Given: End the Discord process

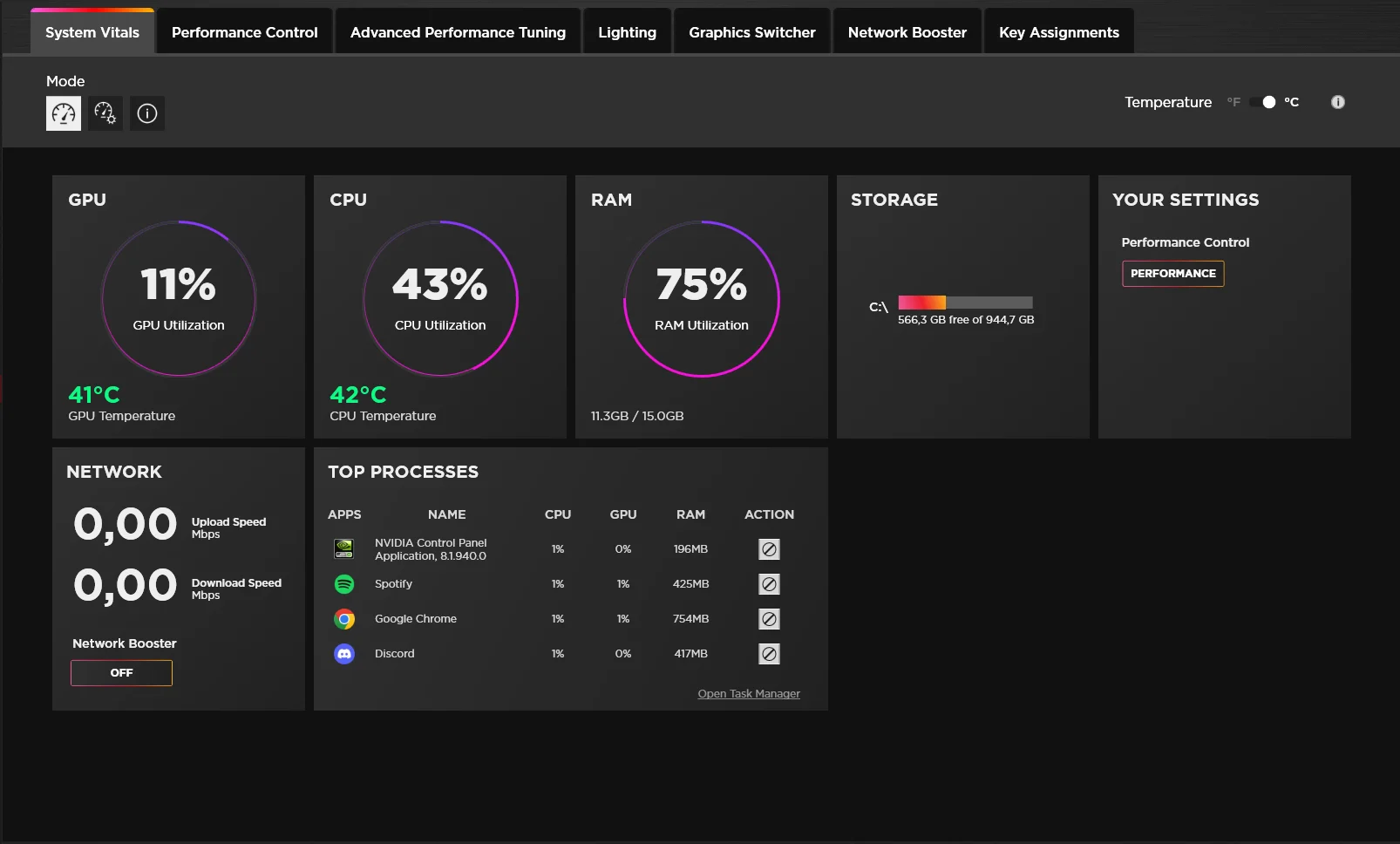Looking at the screenshot, I should 769,654.
